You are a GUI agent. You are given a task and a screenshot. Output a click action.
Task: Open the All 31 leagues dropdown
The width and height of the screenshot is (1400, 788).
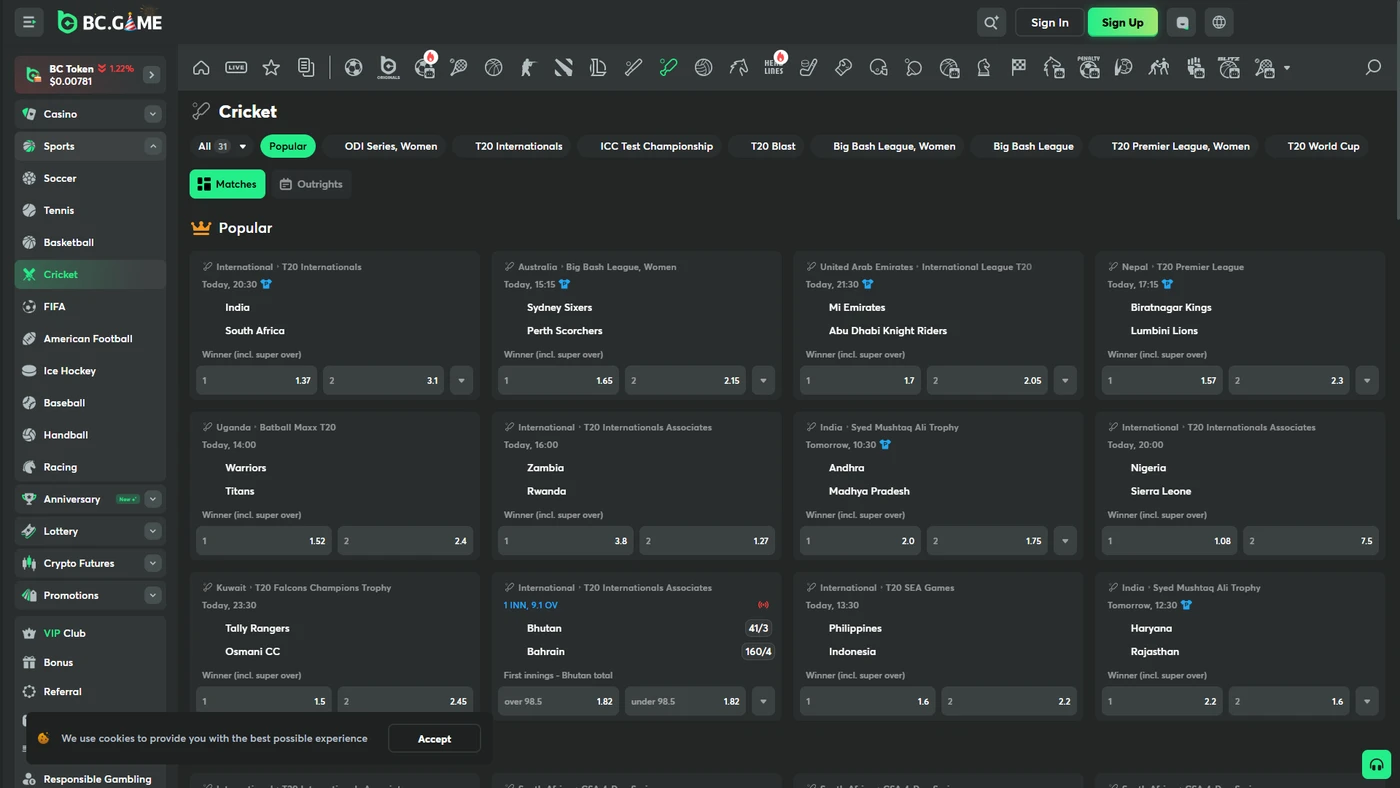point(221,146)
